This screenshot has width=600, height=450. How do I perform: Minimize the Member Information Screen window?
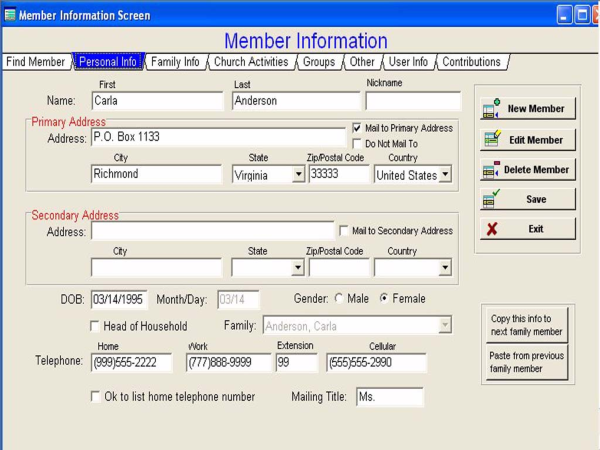[564, 15]
